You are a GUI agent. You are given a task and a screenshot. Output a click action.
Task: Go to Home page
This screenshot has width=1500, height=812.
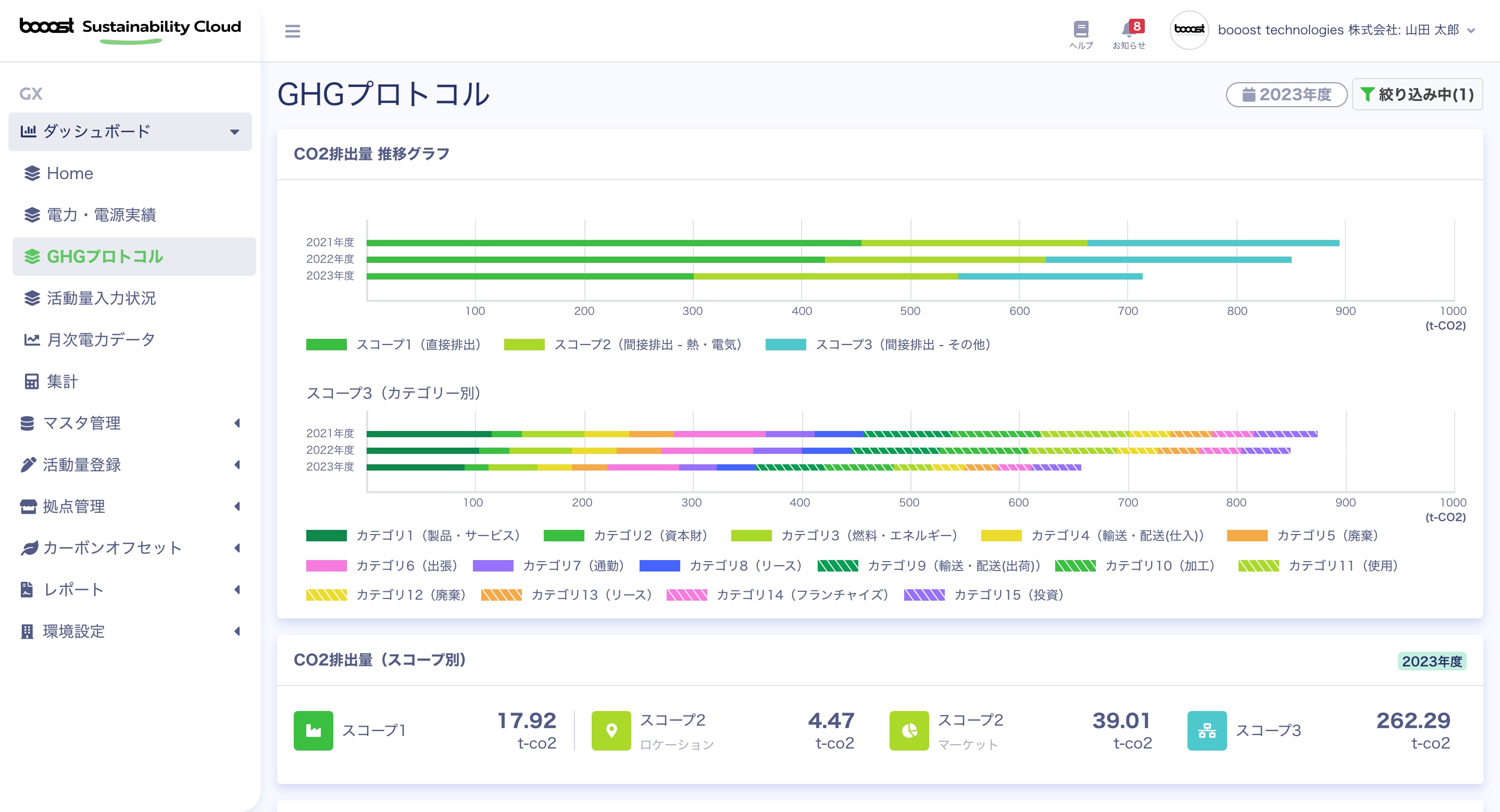click(x=70, y=173)
